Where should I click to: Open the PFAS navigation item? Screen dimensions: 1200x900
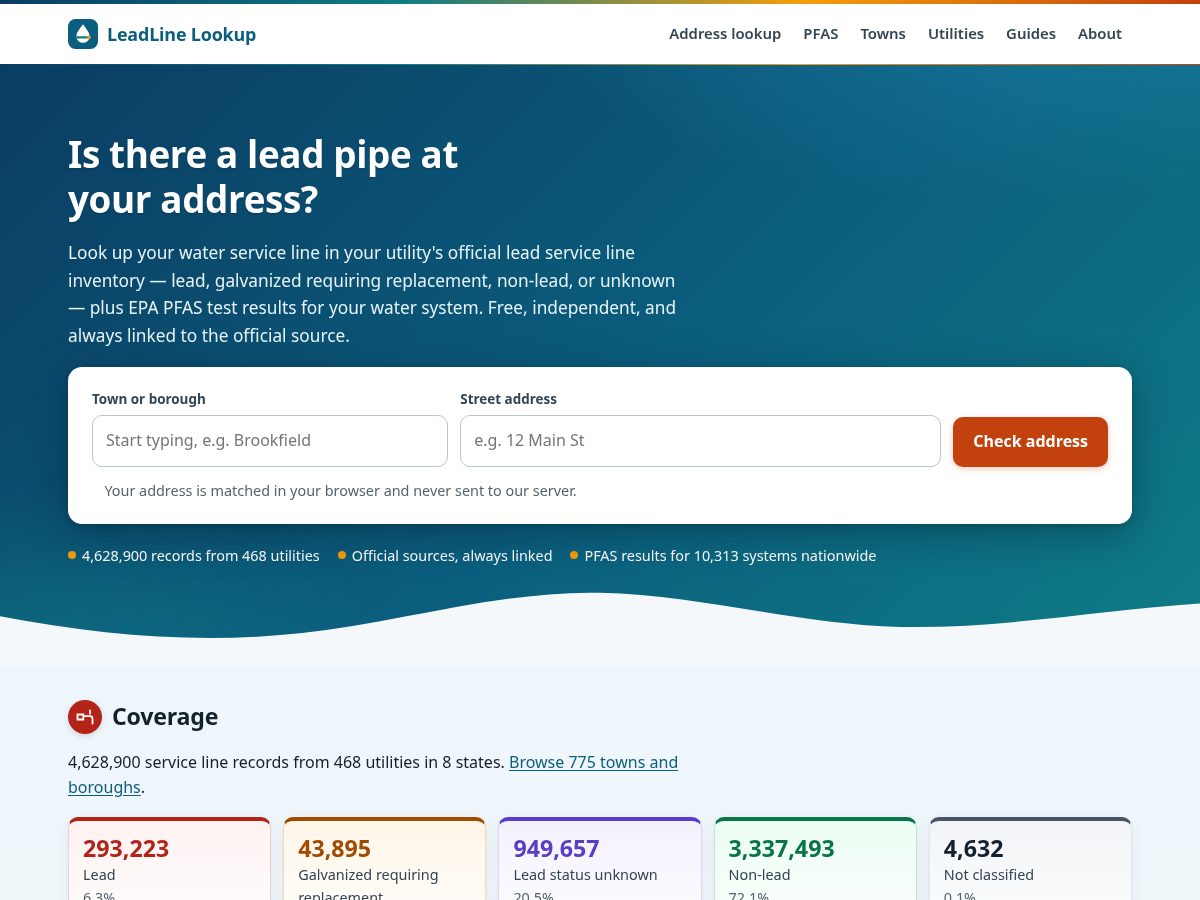click(821, 34)
